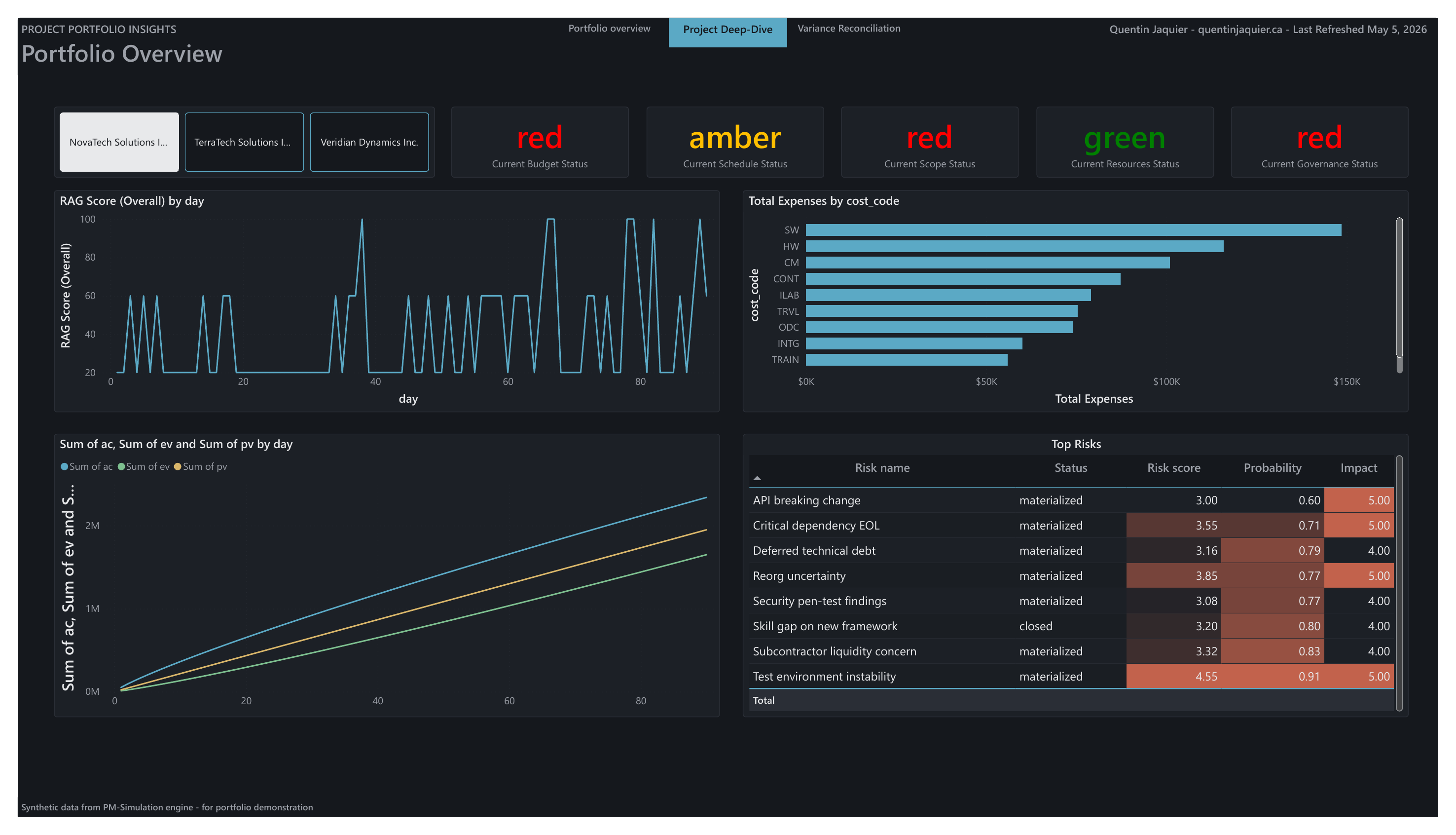The height and width of the screenshot is (835, 1456).
Task: Click the CONT expenses bar
Action: click(x=963, y=279)
